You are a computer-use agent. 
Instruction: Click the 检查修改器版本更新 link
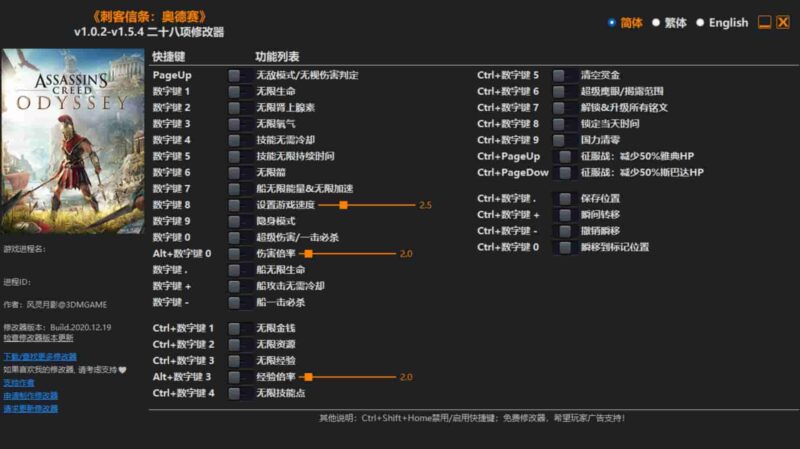(x=38, y=338)
